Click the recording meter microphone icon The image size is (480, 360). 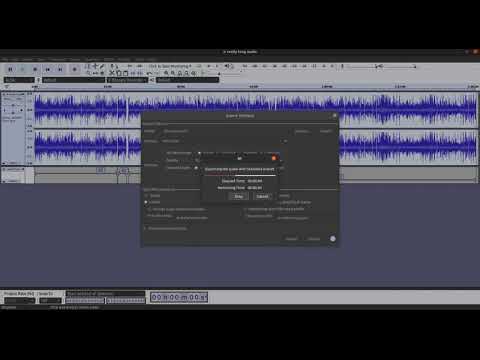click(113, 66)
